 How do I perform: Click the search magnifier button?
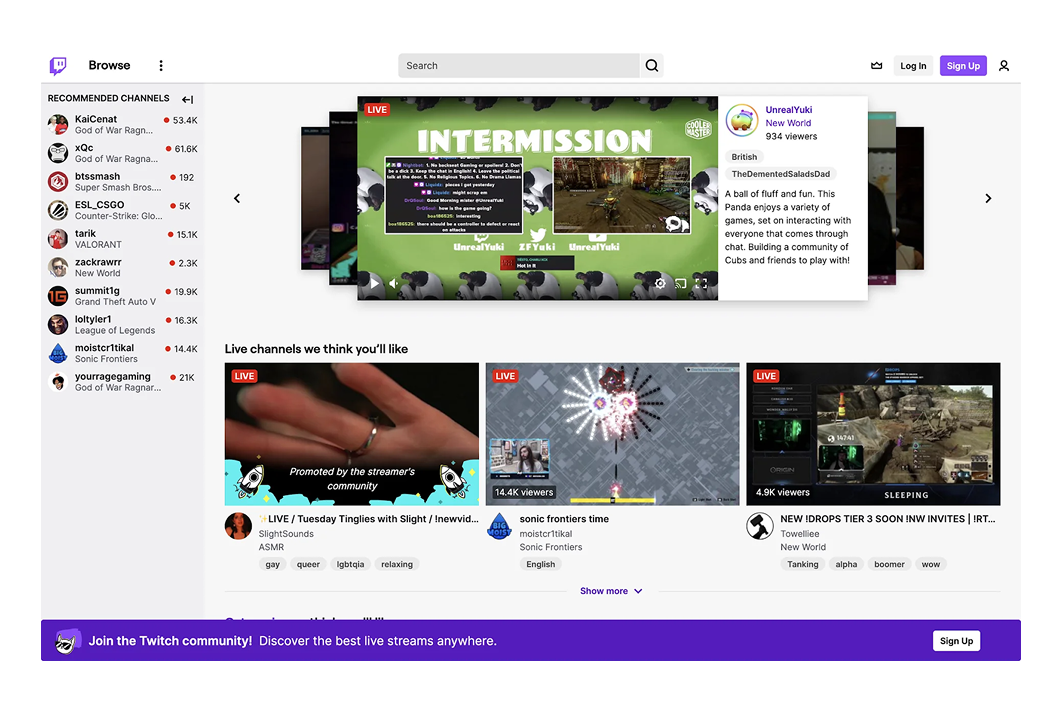point(652,66)
